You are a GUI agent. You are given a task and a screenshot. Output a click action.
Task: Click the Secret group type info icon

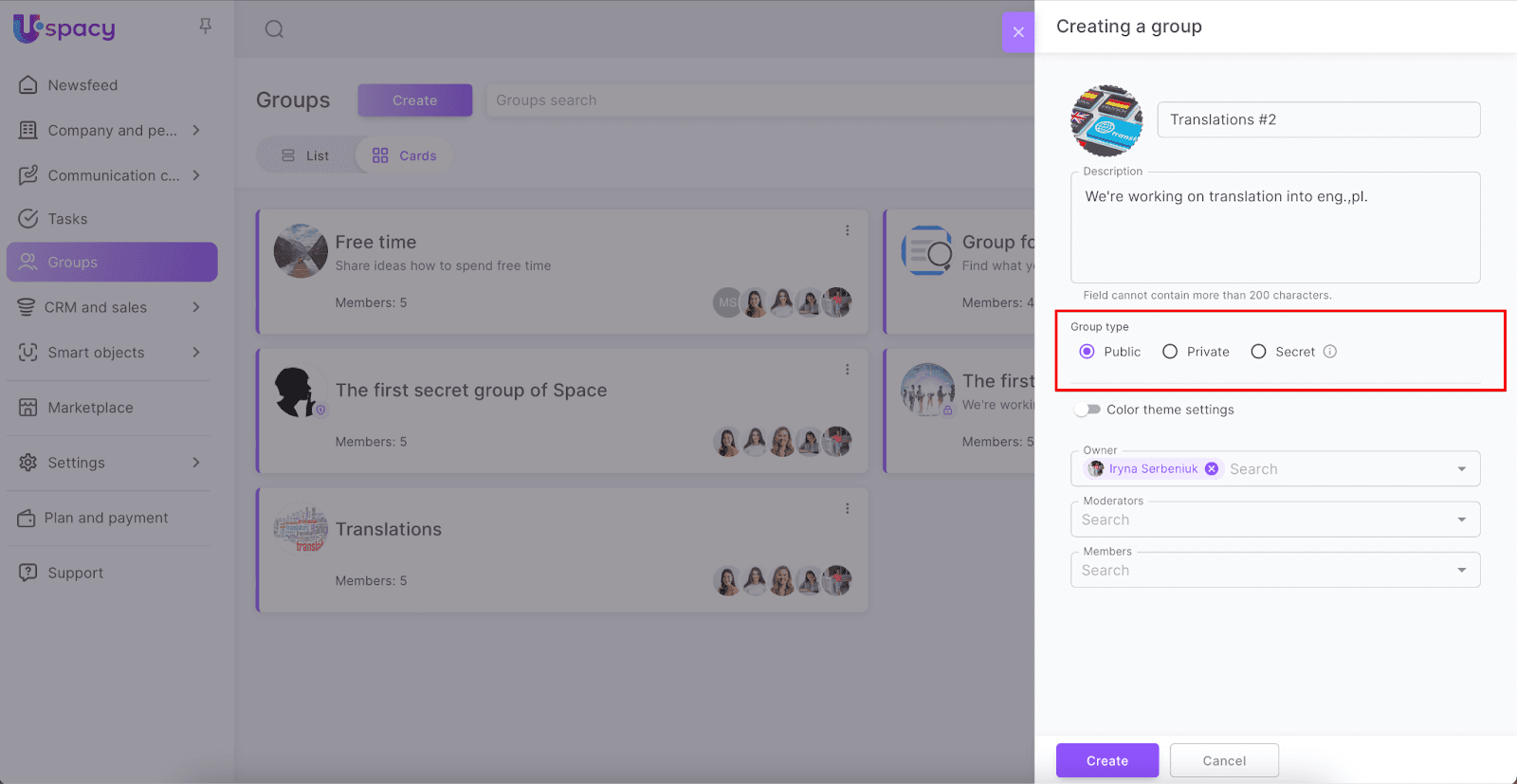click(1330, 352)
